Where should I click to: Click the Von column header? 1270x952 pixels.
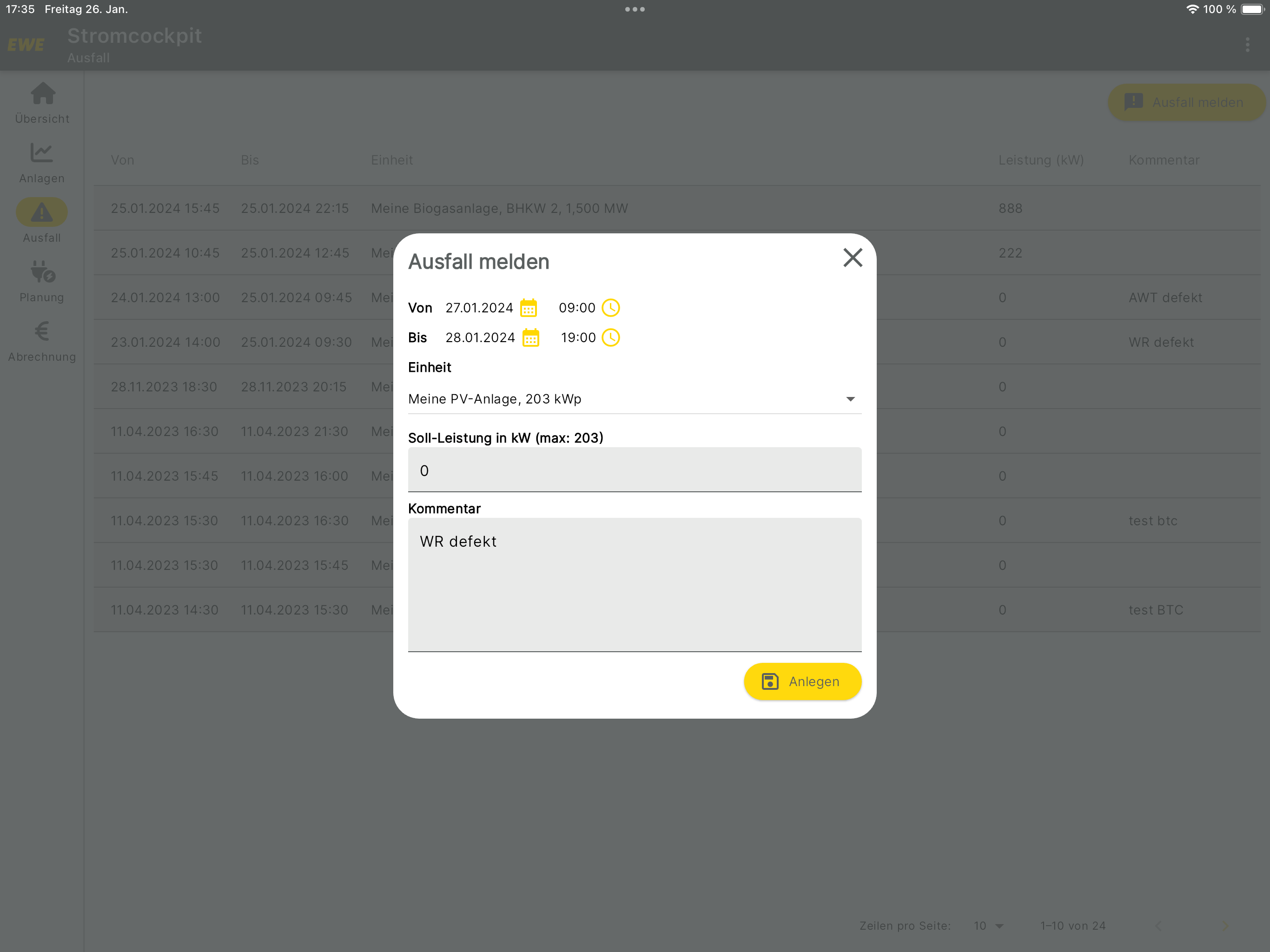[x=122, y=160]
